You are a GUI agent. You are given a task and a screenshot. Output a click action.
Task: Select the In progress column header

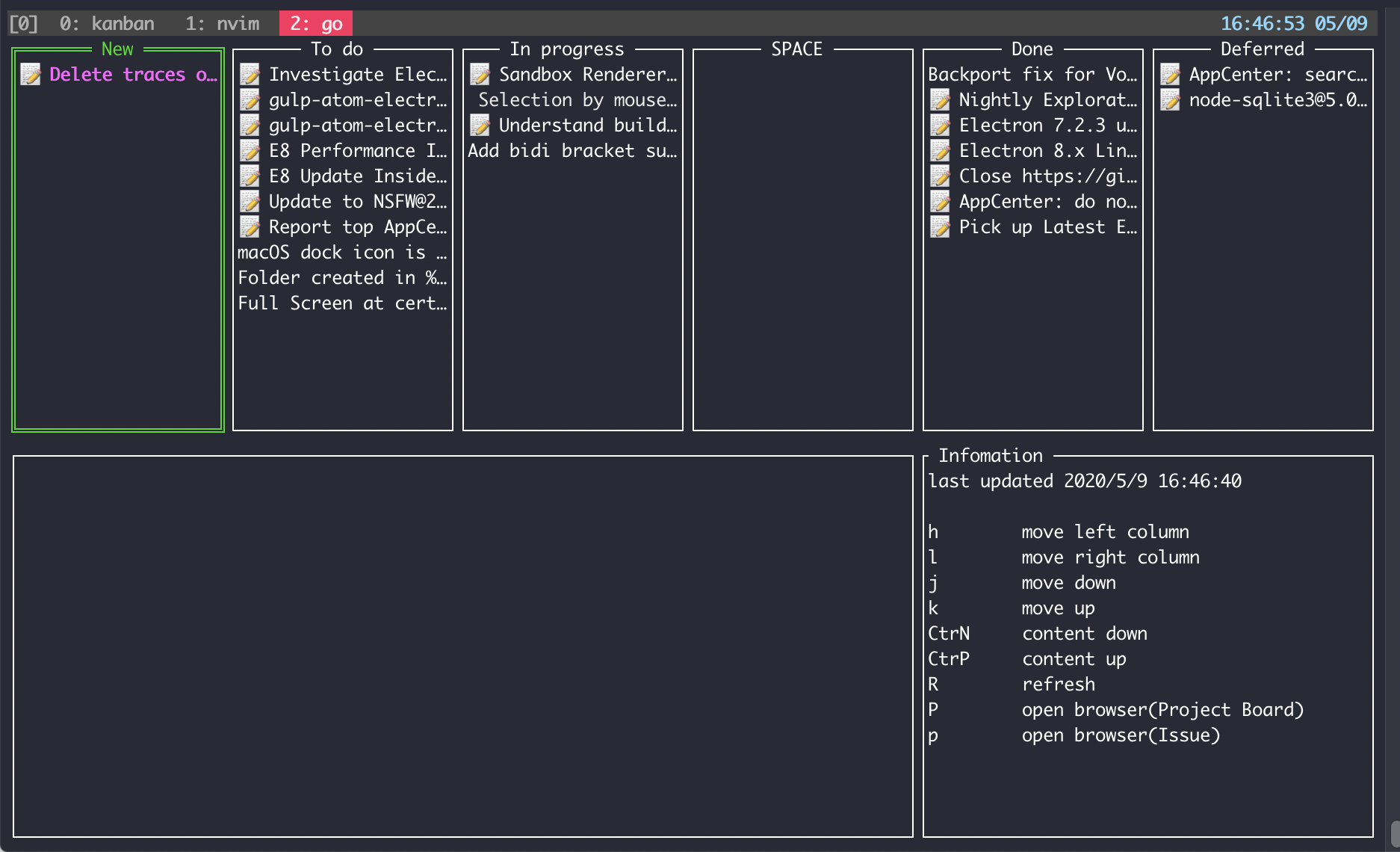[567, 49]
